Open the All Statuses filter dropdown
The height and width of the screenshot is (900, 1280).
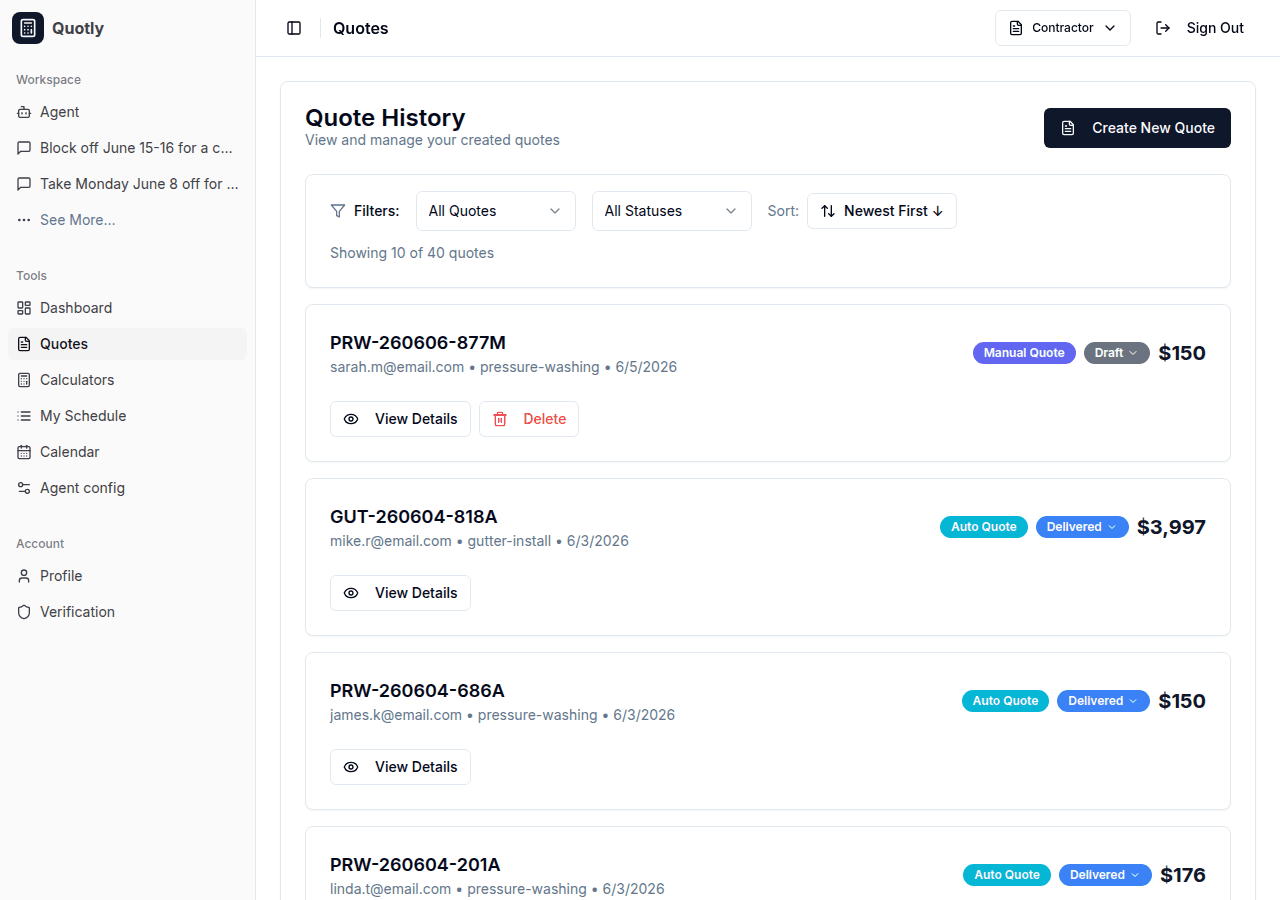672,211
